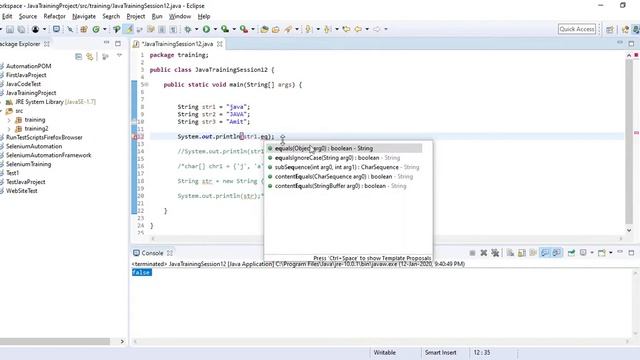Click Remove Launch X icon in Console
640x360 pixels.
point(484,253)
